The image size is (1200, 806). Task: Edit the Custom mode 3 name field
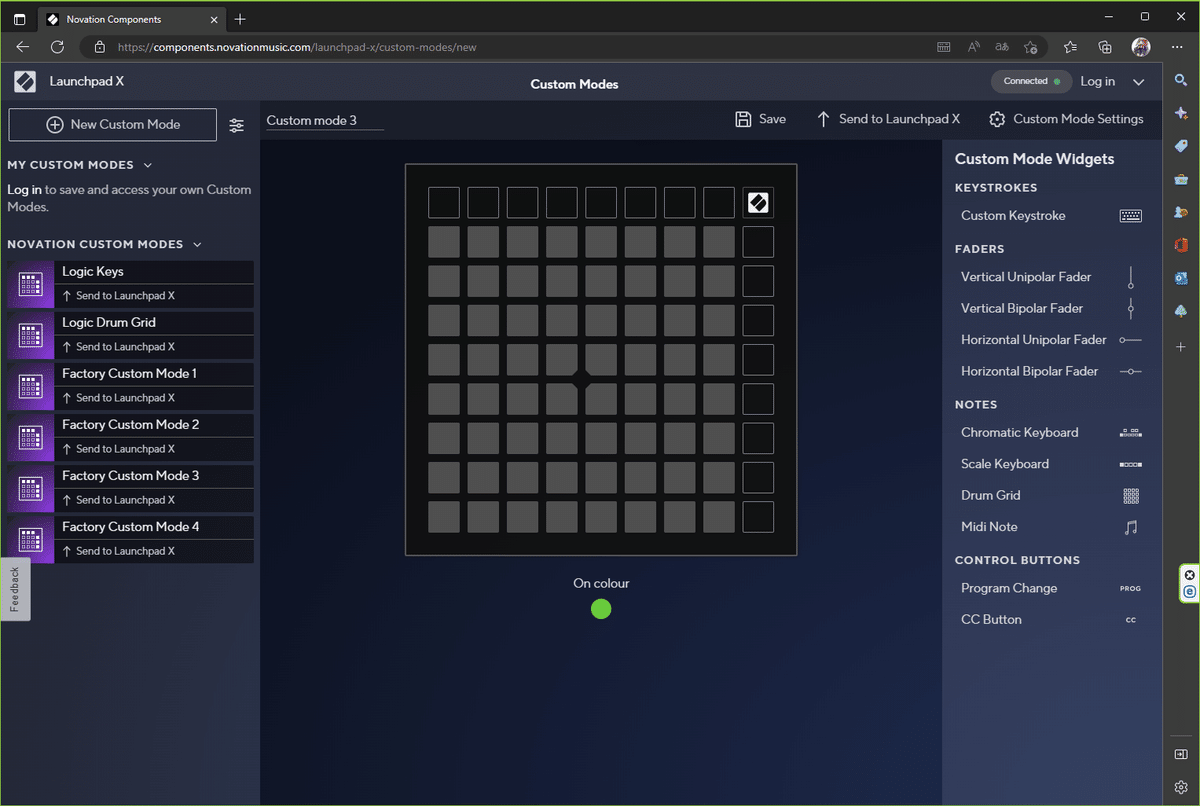pos(325,121)
